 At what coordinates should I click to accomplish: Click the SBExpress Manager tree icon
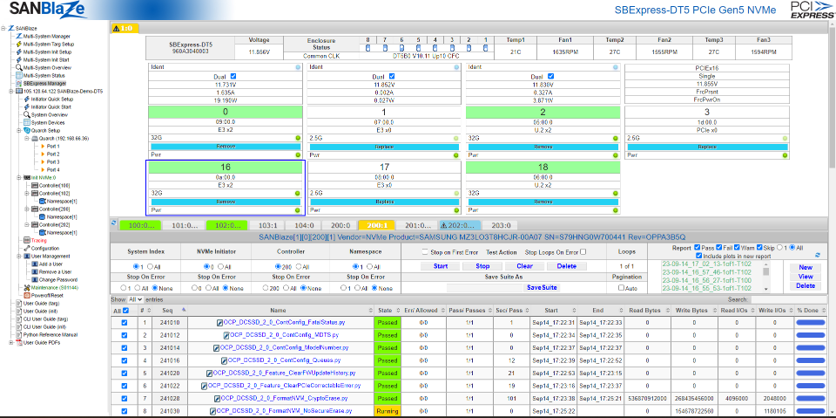click(18, 83)
